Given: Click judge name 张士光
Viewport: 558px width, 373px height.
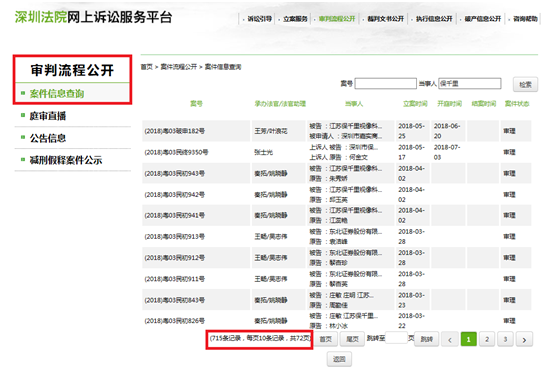Looking at the screenshot, I should [x=263, y=152].
